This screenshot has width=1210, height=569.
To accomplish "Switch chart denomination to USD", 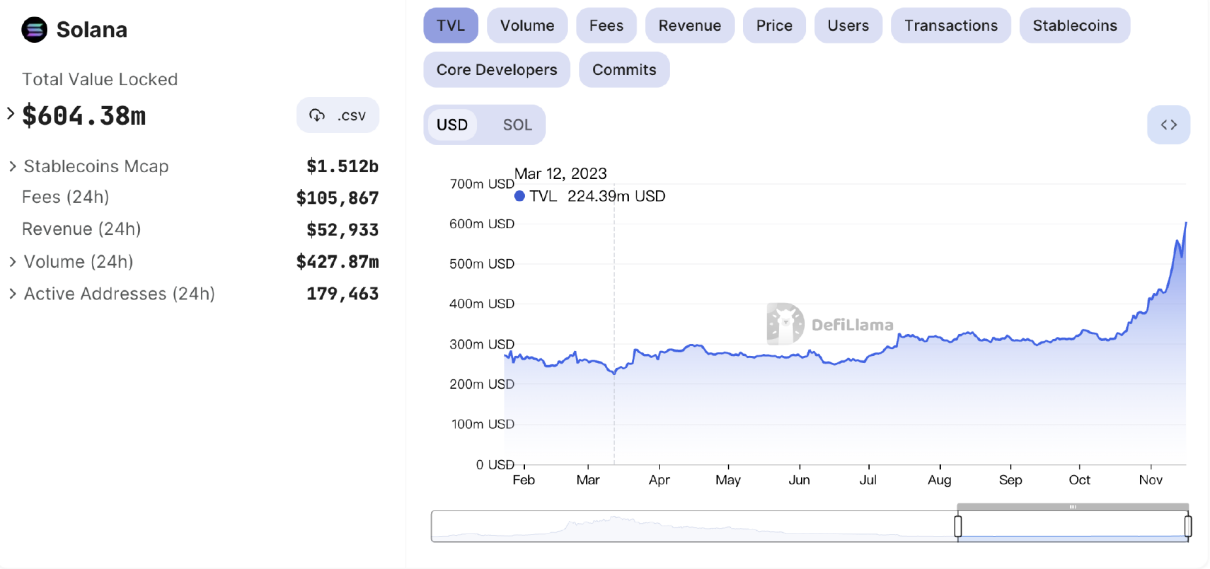I will pos(452,125).
